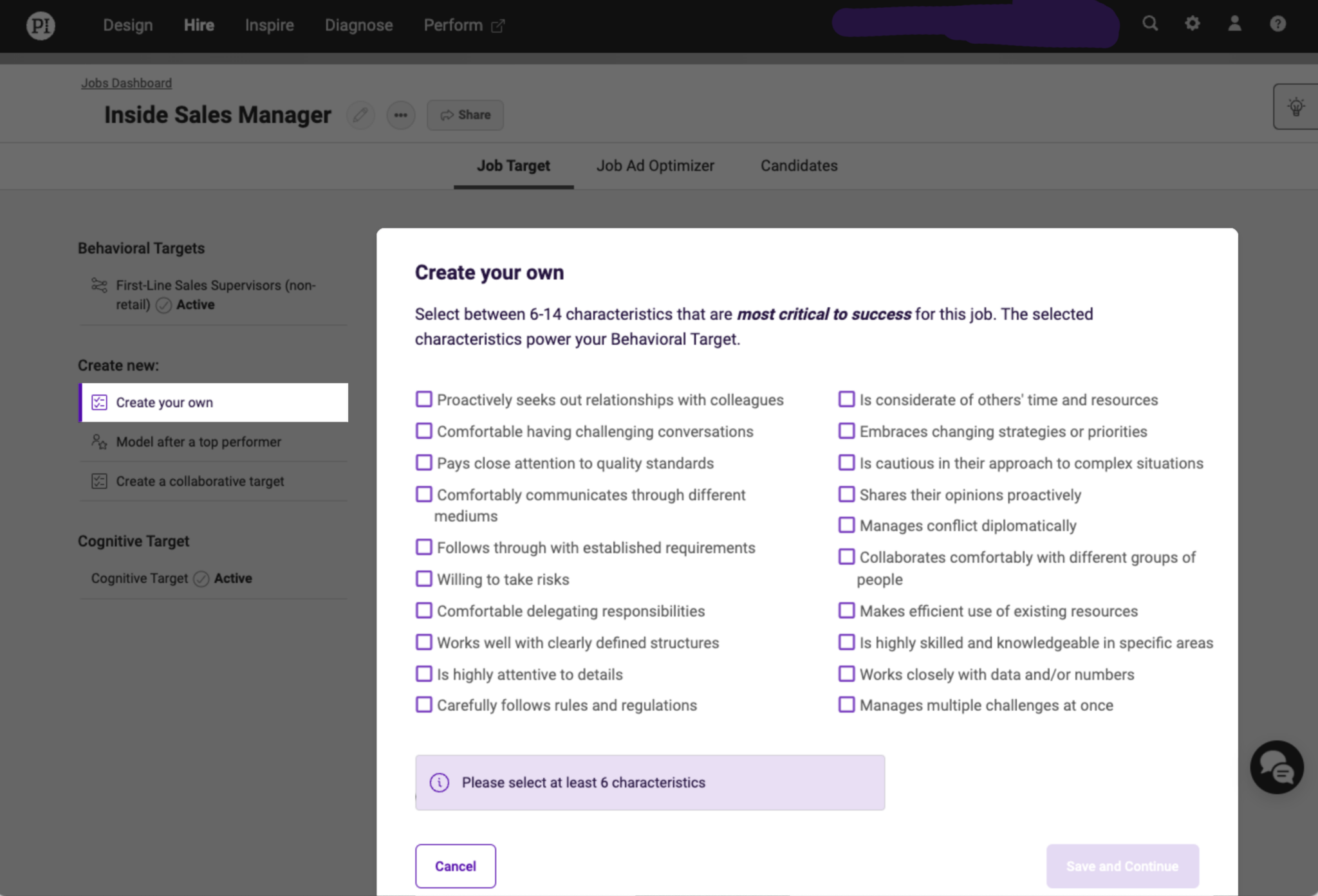Click the Share button

click(465, 114)
